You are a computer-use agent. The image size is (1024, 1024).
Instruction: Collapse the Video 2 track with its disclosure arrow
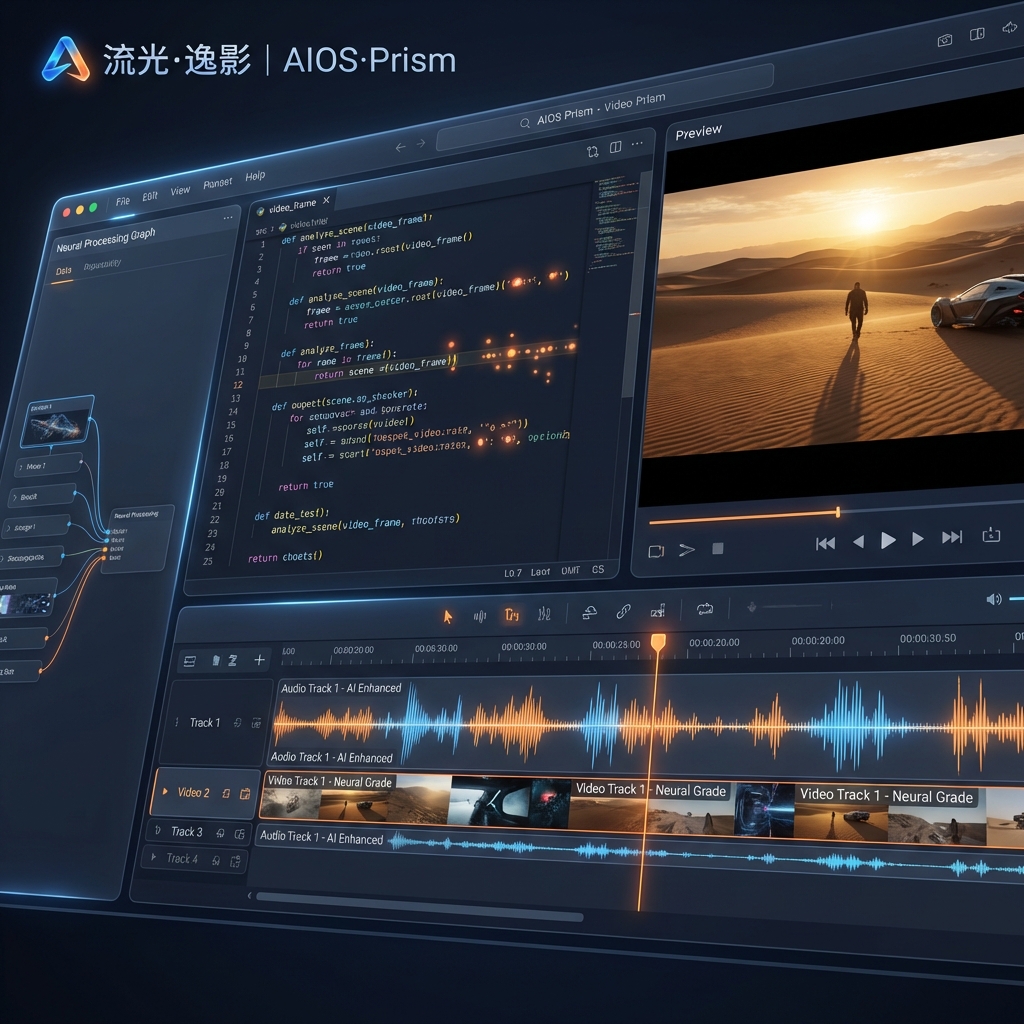point(165,792)
